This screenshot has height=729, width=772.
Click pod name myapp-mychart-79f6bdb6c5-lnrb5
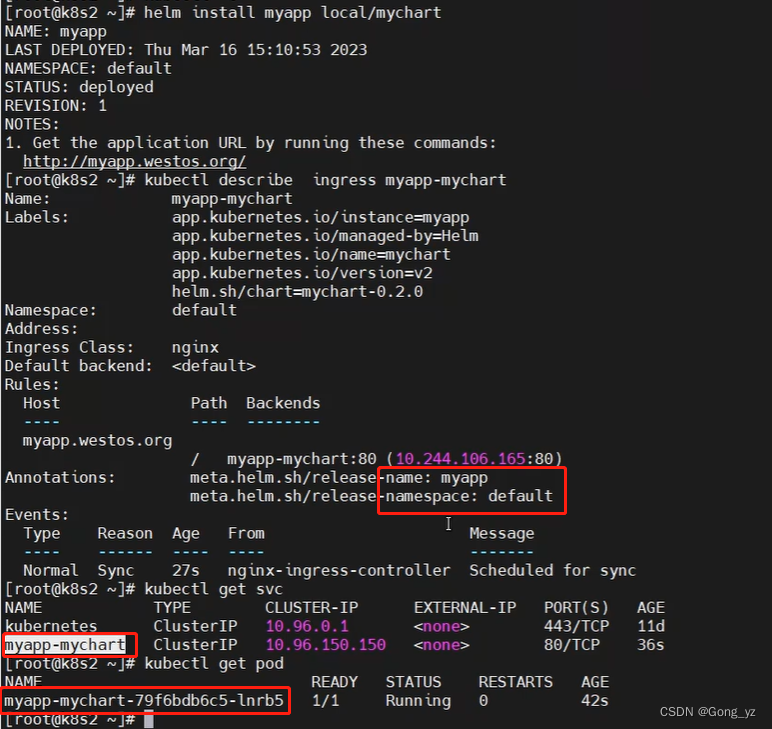click(144, 701)
